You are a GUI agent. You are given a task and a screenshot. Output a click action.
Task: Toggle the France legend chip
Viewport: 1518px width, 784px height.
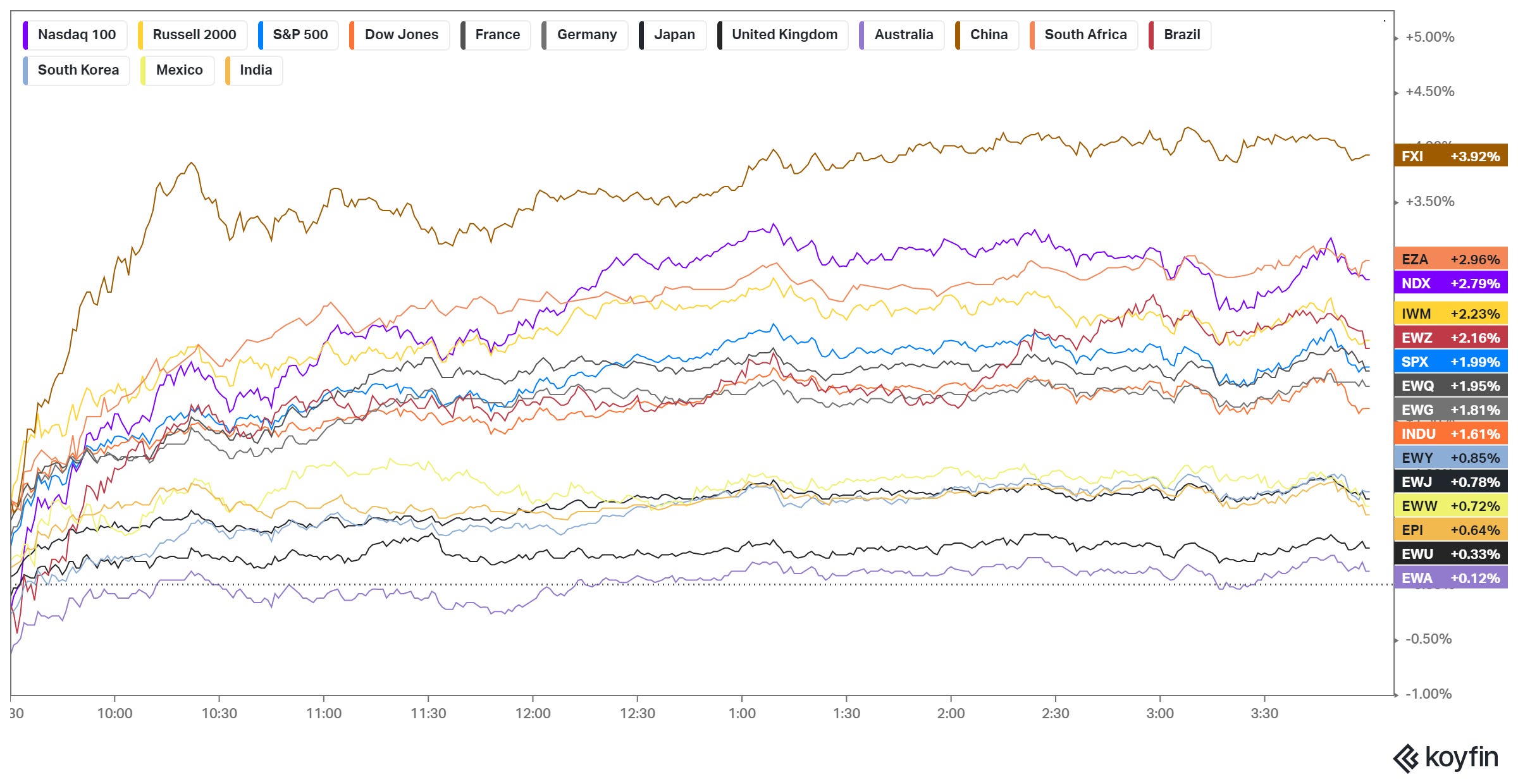(x=496, y=35)
